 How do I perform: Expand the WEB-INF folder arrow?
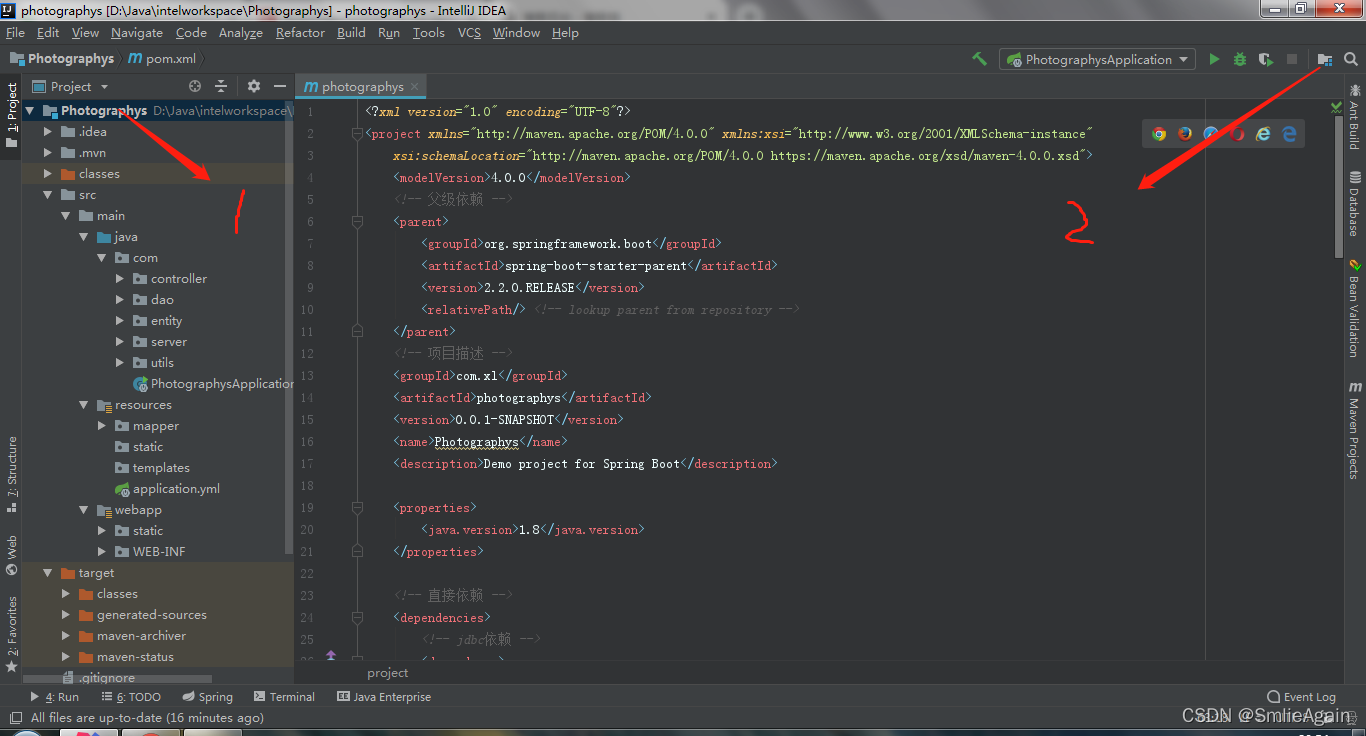(102, 552)
